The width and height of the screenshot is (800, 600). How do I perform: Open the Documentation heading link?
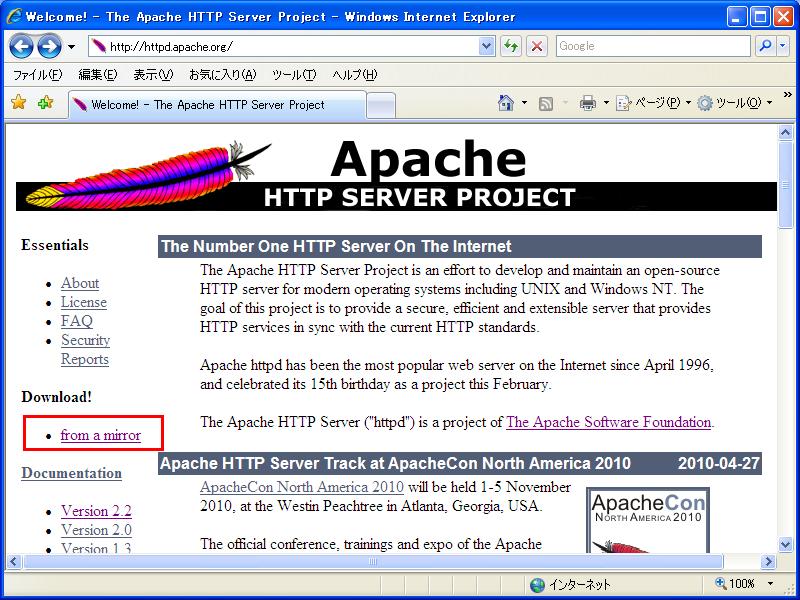(x=71, y=473)
